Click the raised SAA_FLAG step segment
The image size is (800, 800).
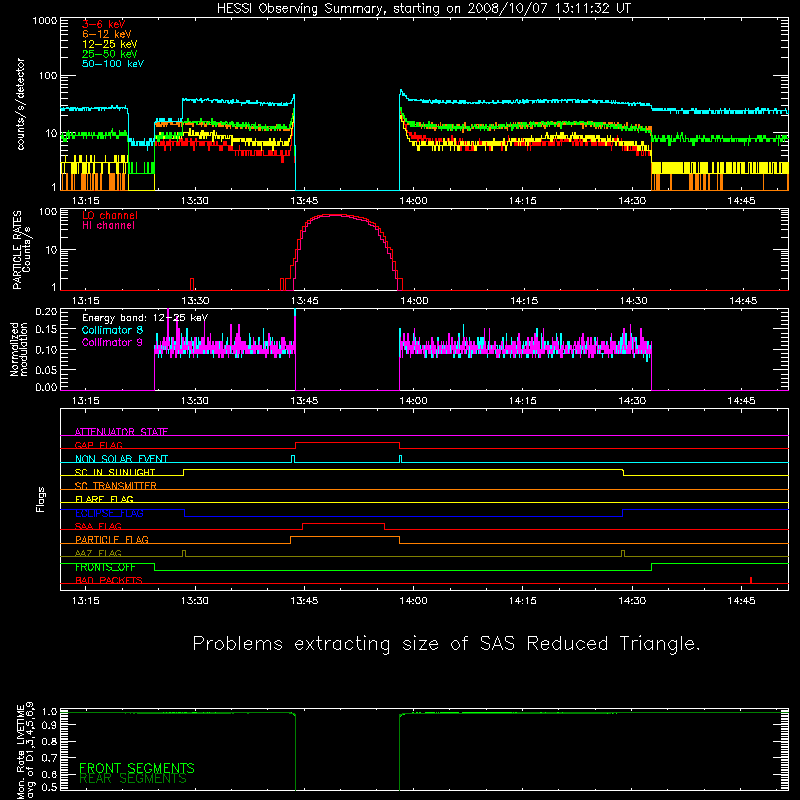coord(343,523)
